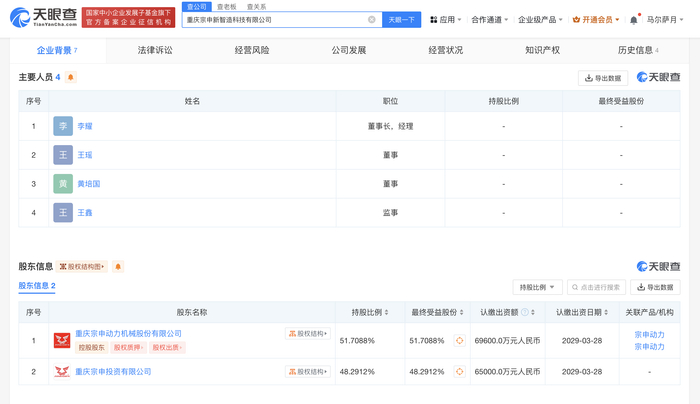Click 重庆宗申动力机械 company logo

pyautogui.click(x=62, y=341)
